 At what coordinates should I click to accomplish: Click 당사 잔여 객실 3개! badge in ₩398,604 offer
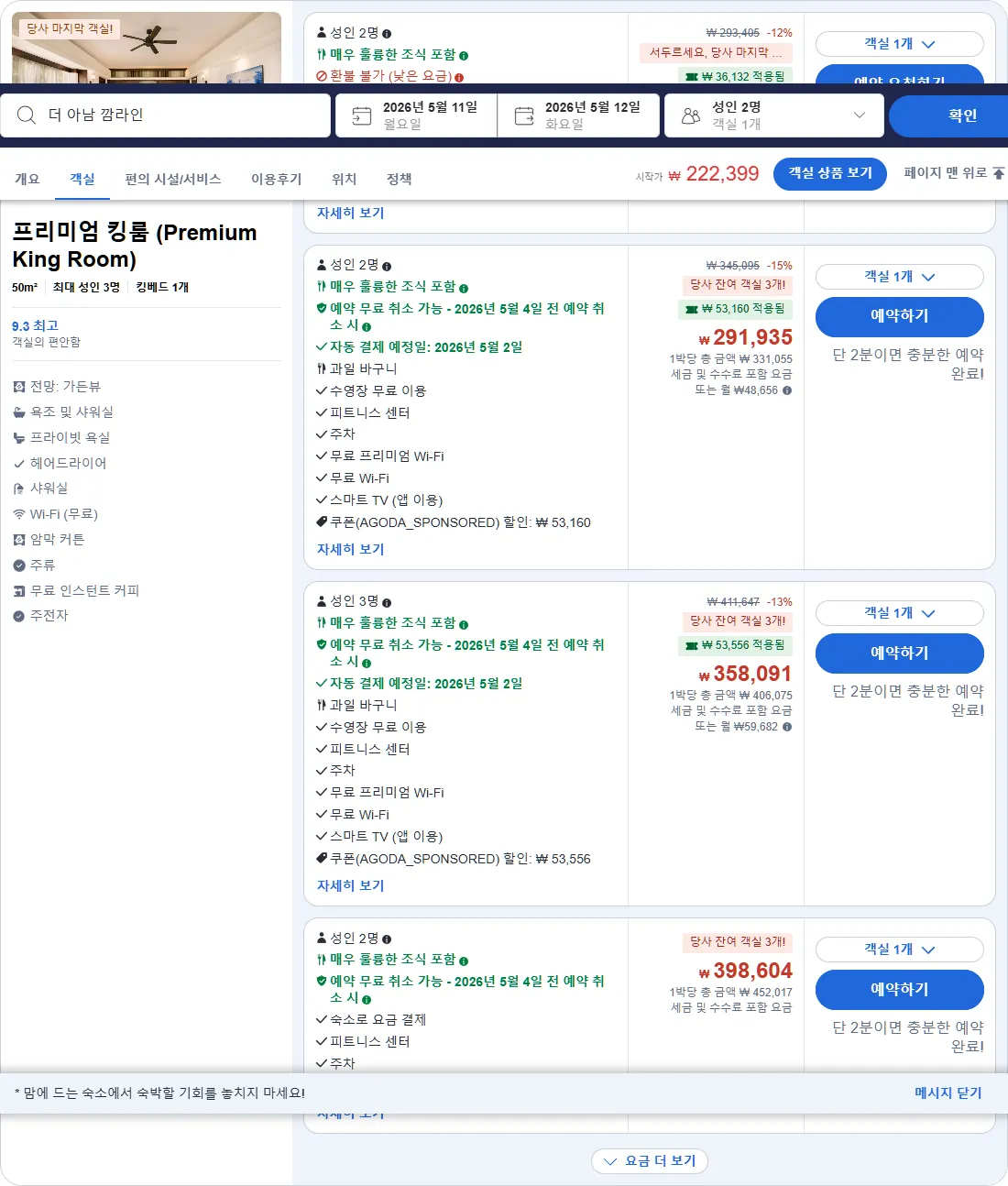pyautogui.click(x=738, y=942)
